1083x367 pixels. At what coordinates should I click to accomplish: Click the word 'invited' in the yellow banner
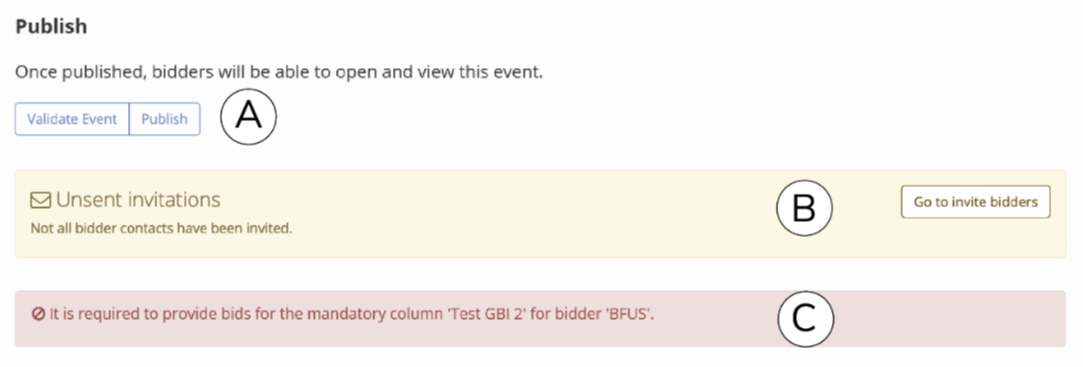click(x=272, y=227)
